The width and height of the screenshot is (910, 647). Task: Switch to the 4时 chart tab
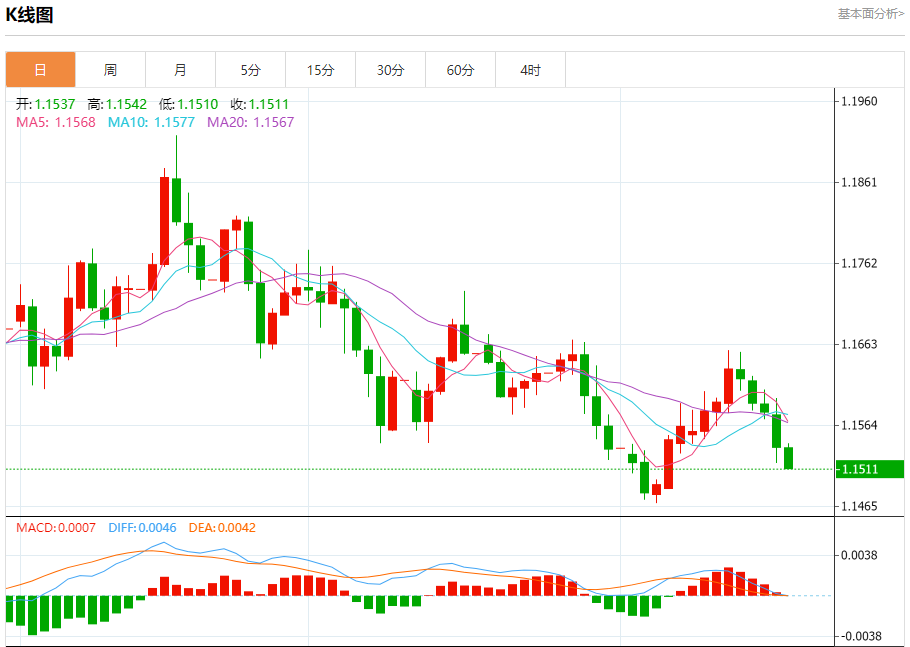[x=531, y=70]
